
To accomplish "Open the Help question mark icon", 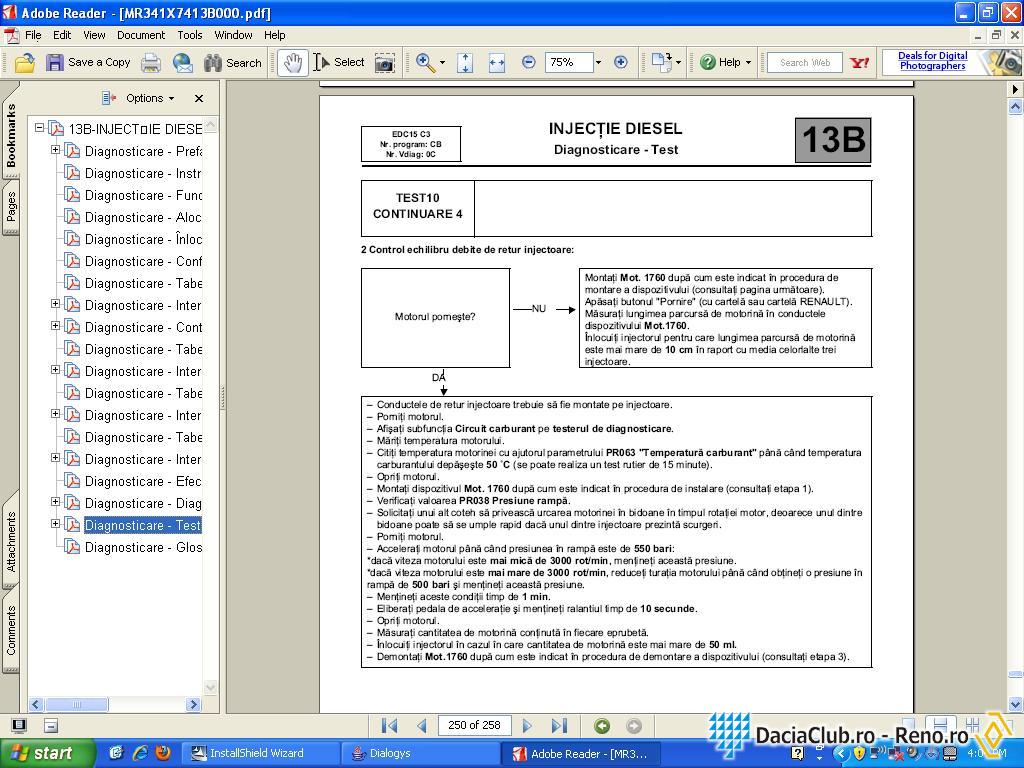I will [x=707, y=63].
